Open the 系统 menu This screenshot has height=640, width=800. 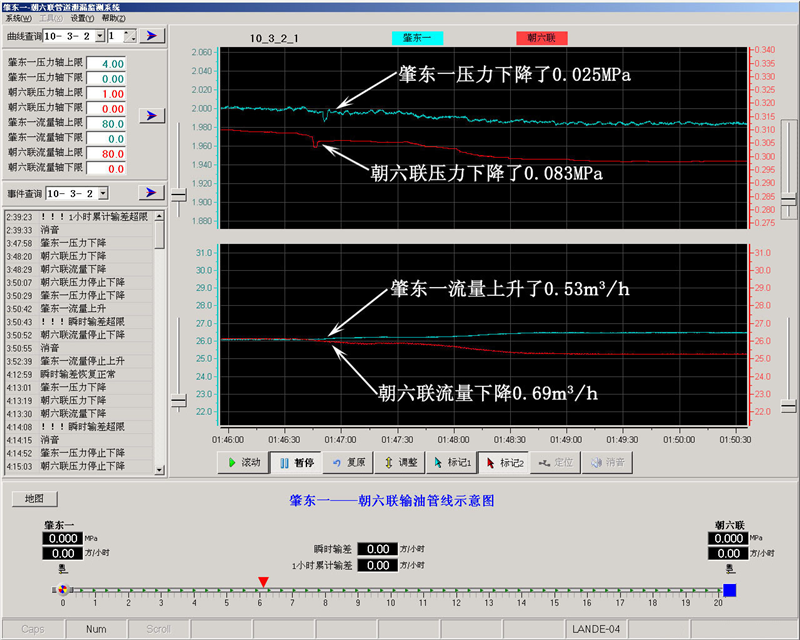click(x=18, y=18)
